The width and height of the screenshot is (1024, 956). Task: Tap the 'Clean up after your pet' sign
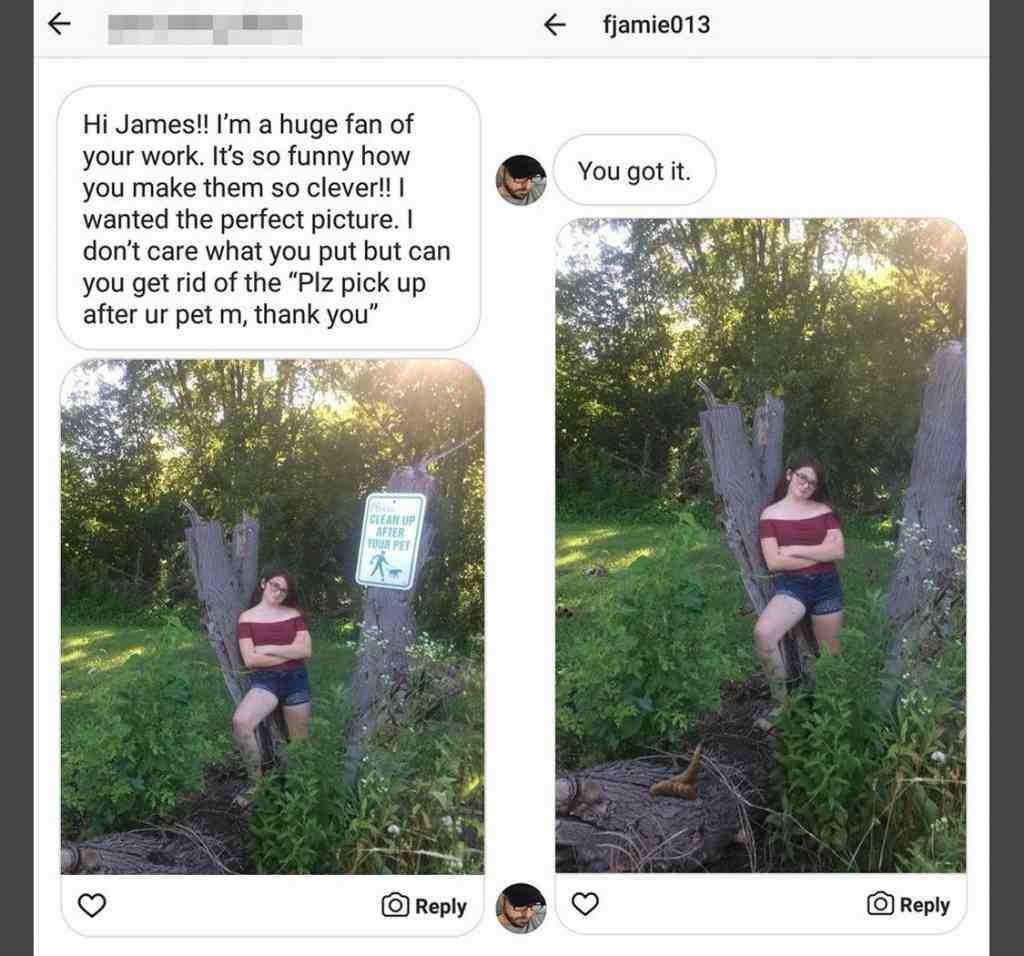391,541
